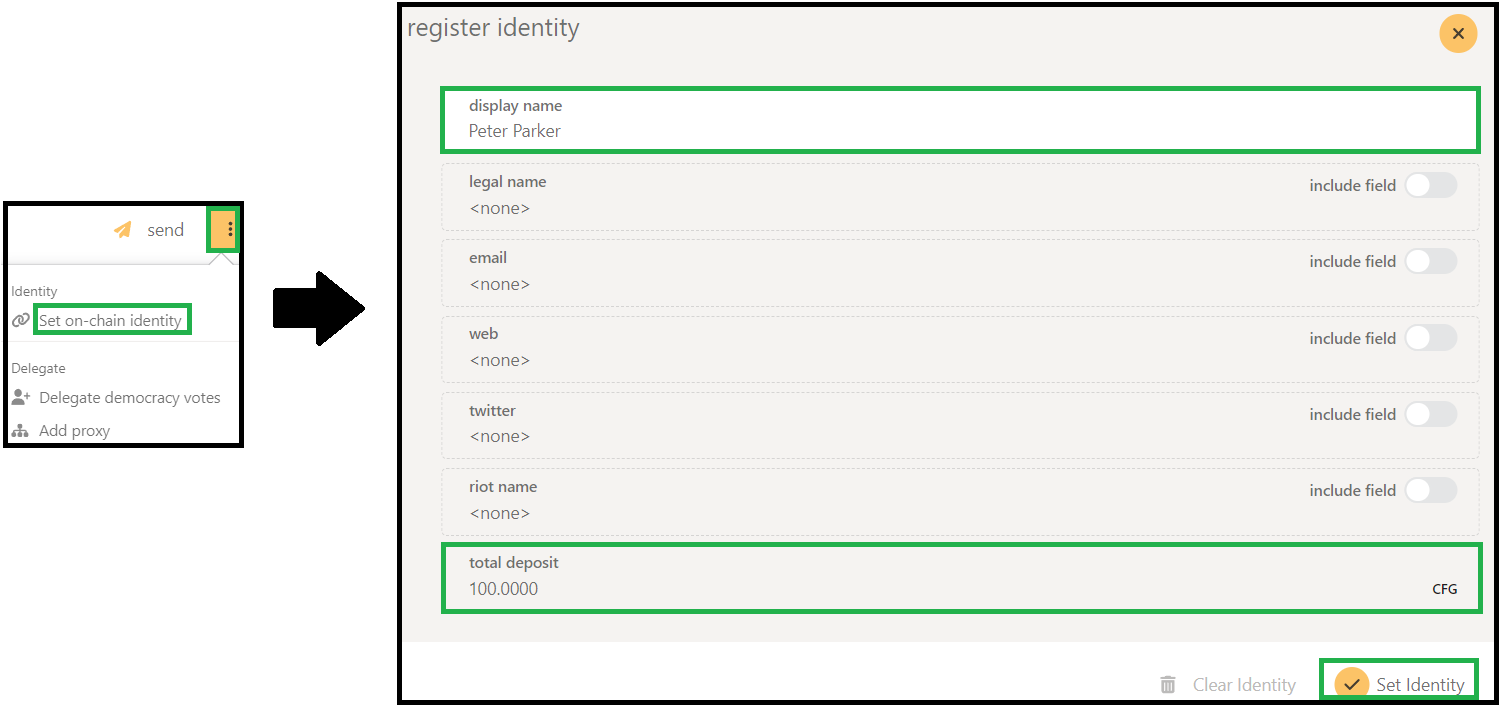Click the delegate person-plus icon

pos(21,397)
